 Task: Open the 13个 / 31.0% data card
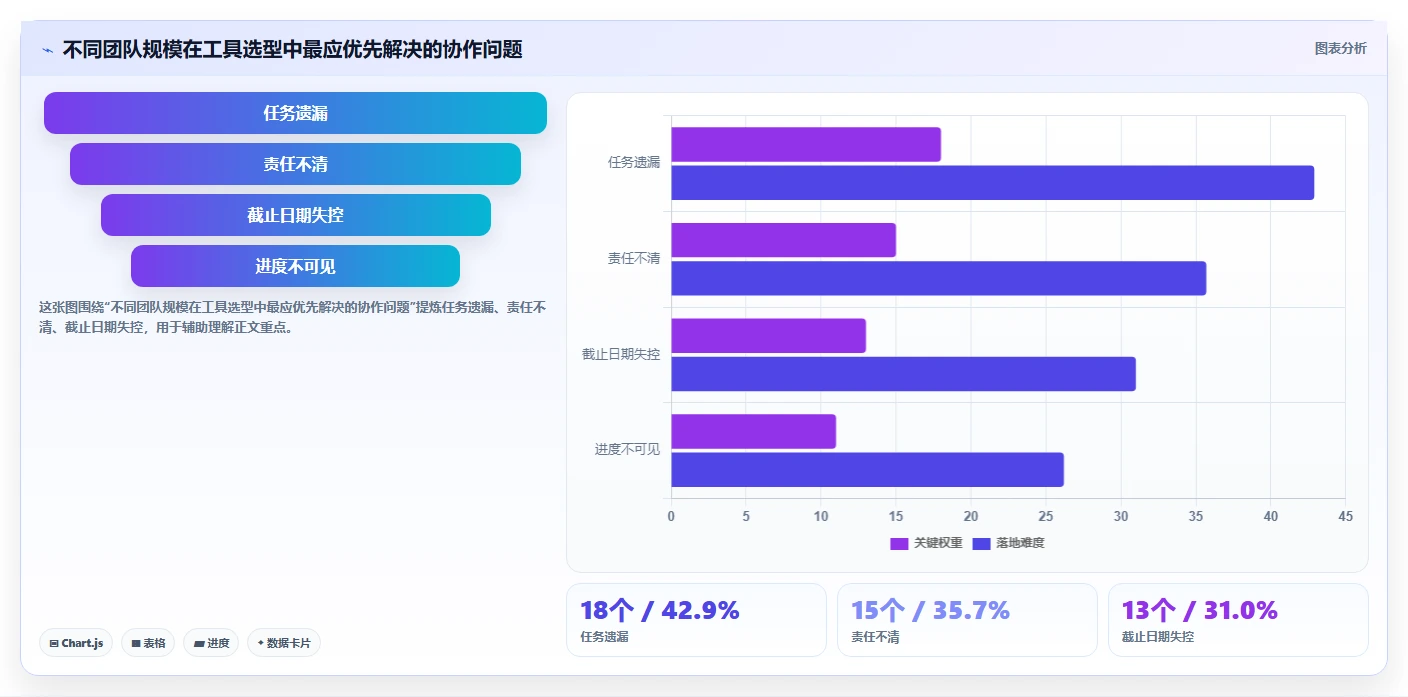(x=1238, y=620)
